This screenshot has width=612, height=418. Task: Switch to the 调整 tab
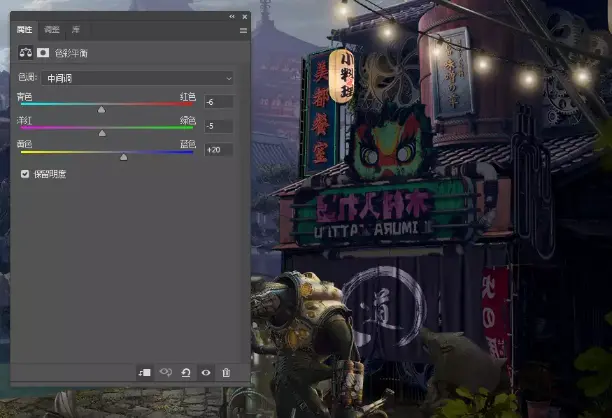[x=52, y=30]
